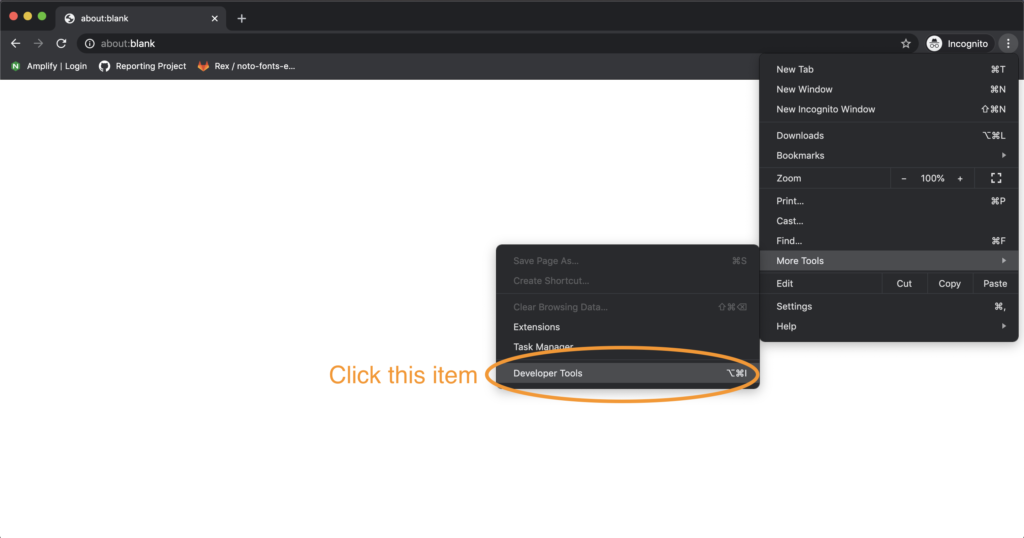This screenshot has width=1024, height=538.
Task: Bookmark this page with the star icon
Action: (x=906, y=44)
